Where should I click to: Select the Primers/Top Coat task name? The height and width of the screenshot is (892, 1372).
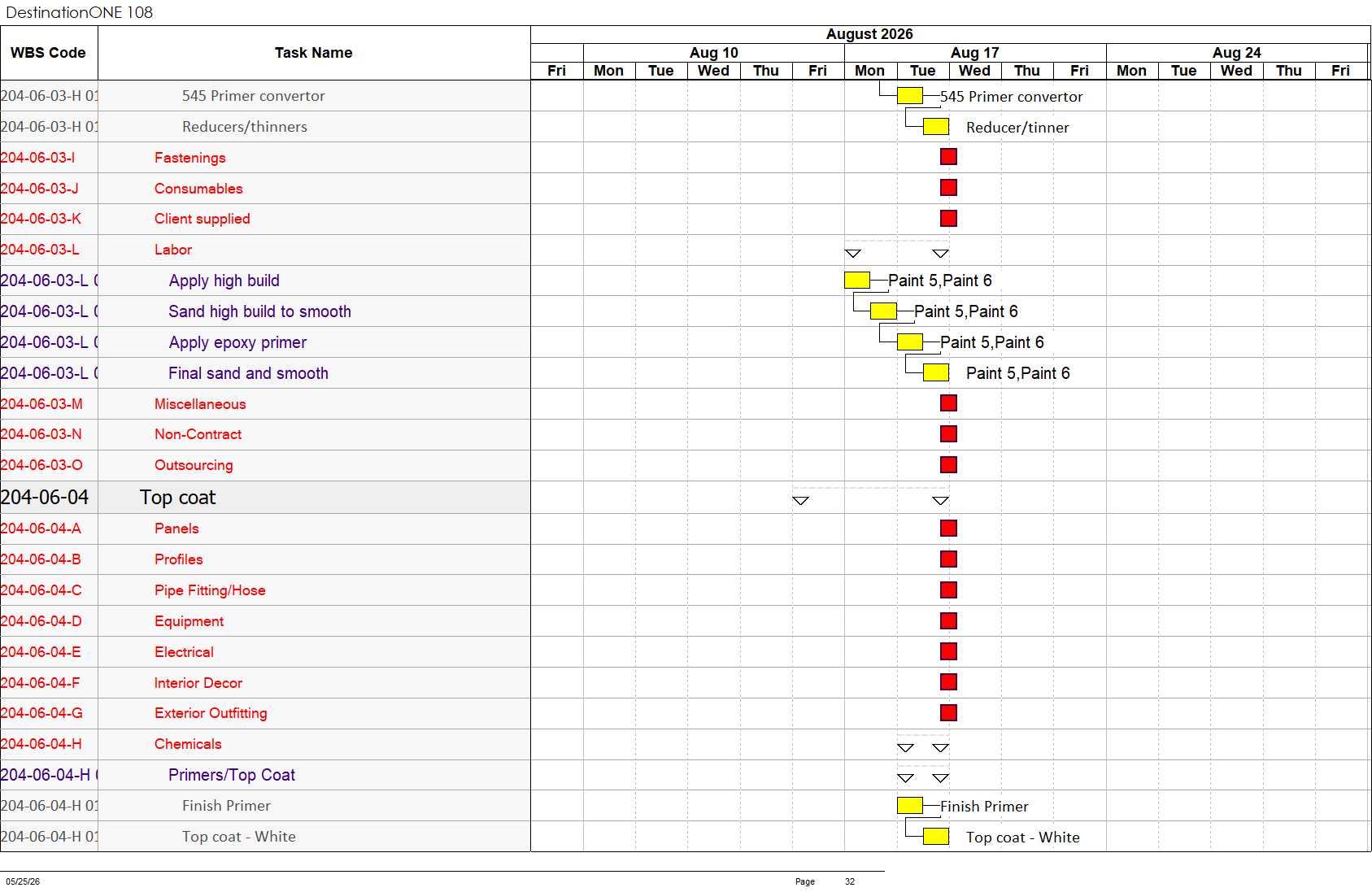click(232, 775)
